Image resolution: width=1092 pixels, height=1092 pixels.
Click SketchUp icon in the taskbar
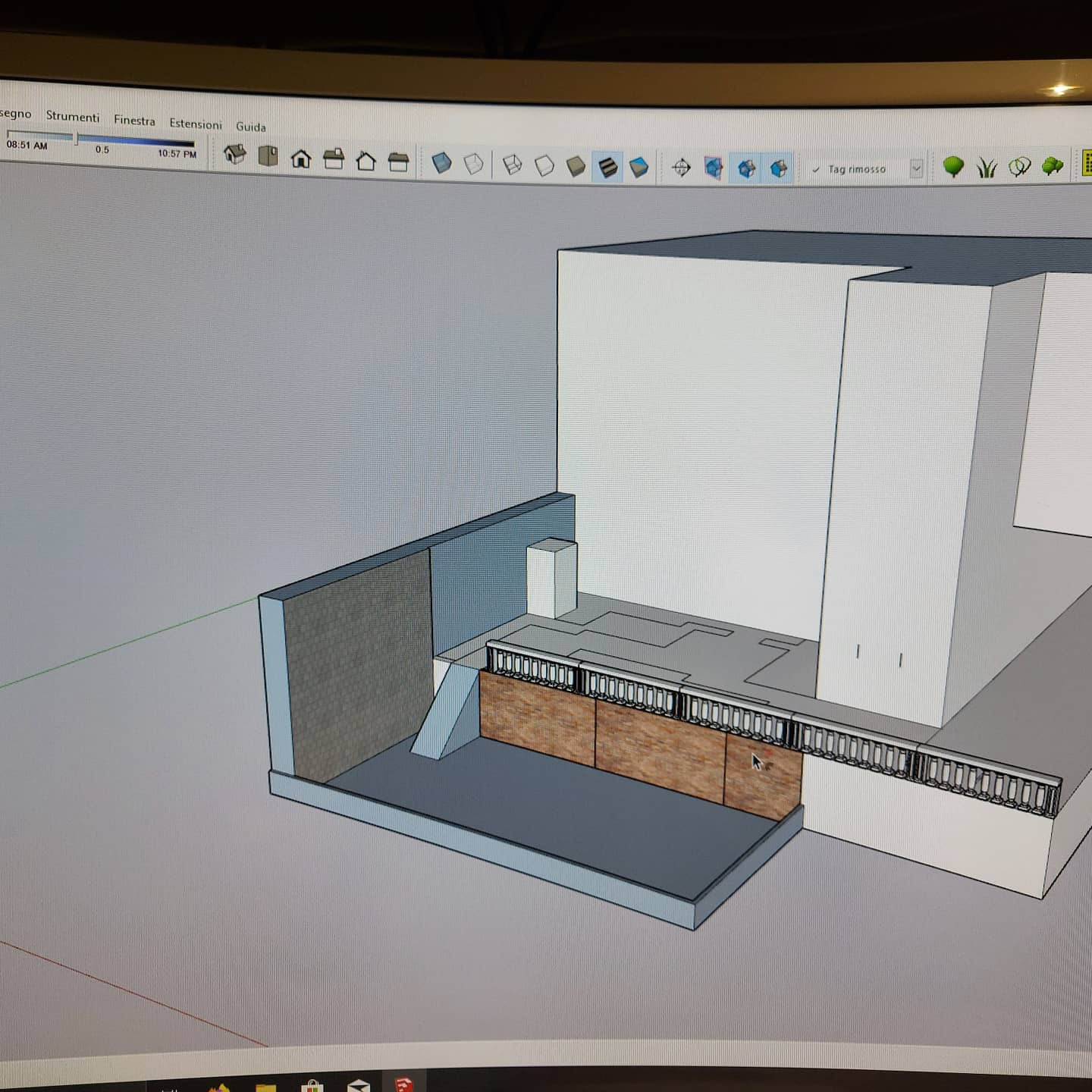pos(403,1084)
